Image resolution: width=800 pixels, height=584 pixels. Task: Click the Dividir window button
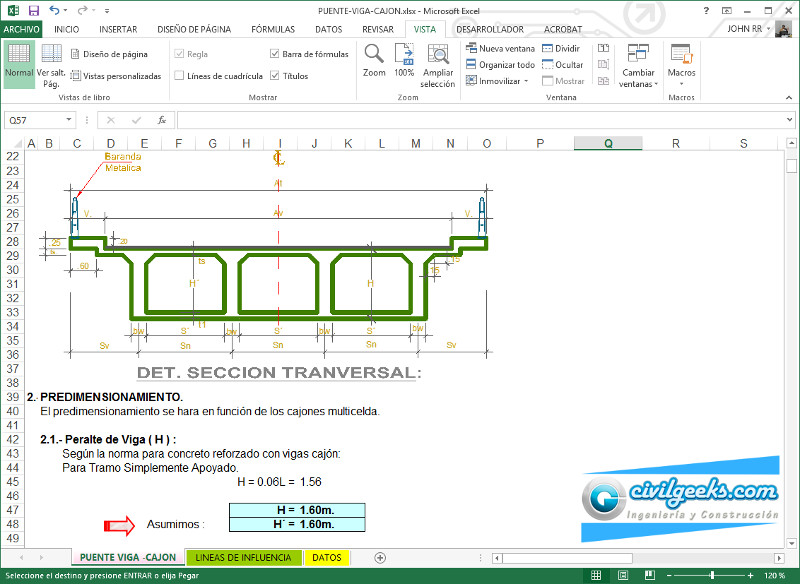click(561, 48)
